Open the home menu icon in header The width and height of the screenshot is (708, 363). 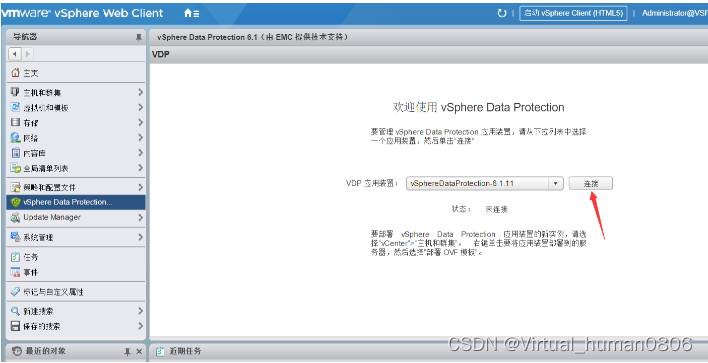(x=191, y=14)
